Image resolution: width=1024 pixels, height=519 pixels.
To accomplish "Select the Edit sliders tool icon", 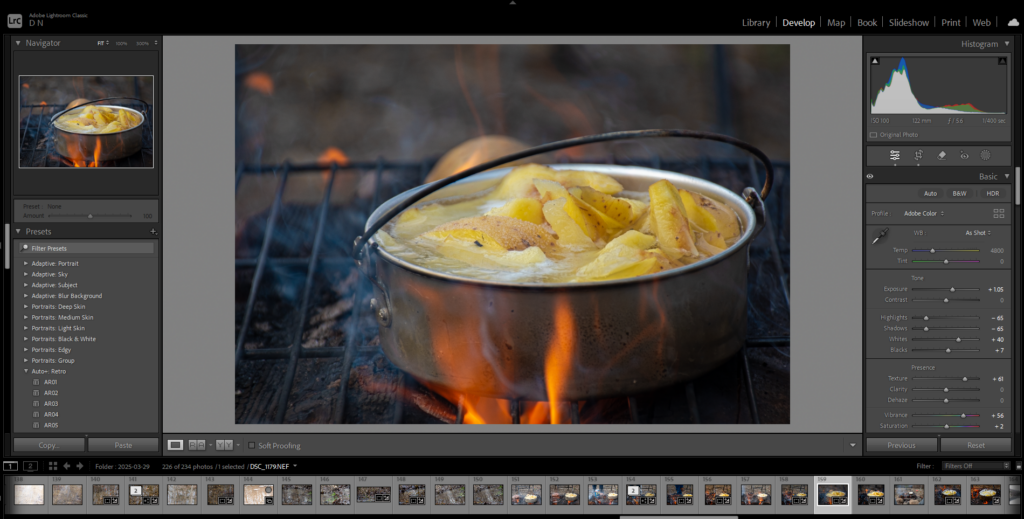I will (x=895, y=155).
